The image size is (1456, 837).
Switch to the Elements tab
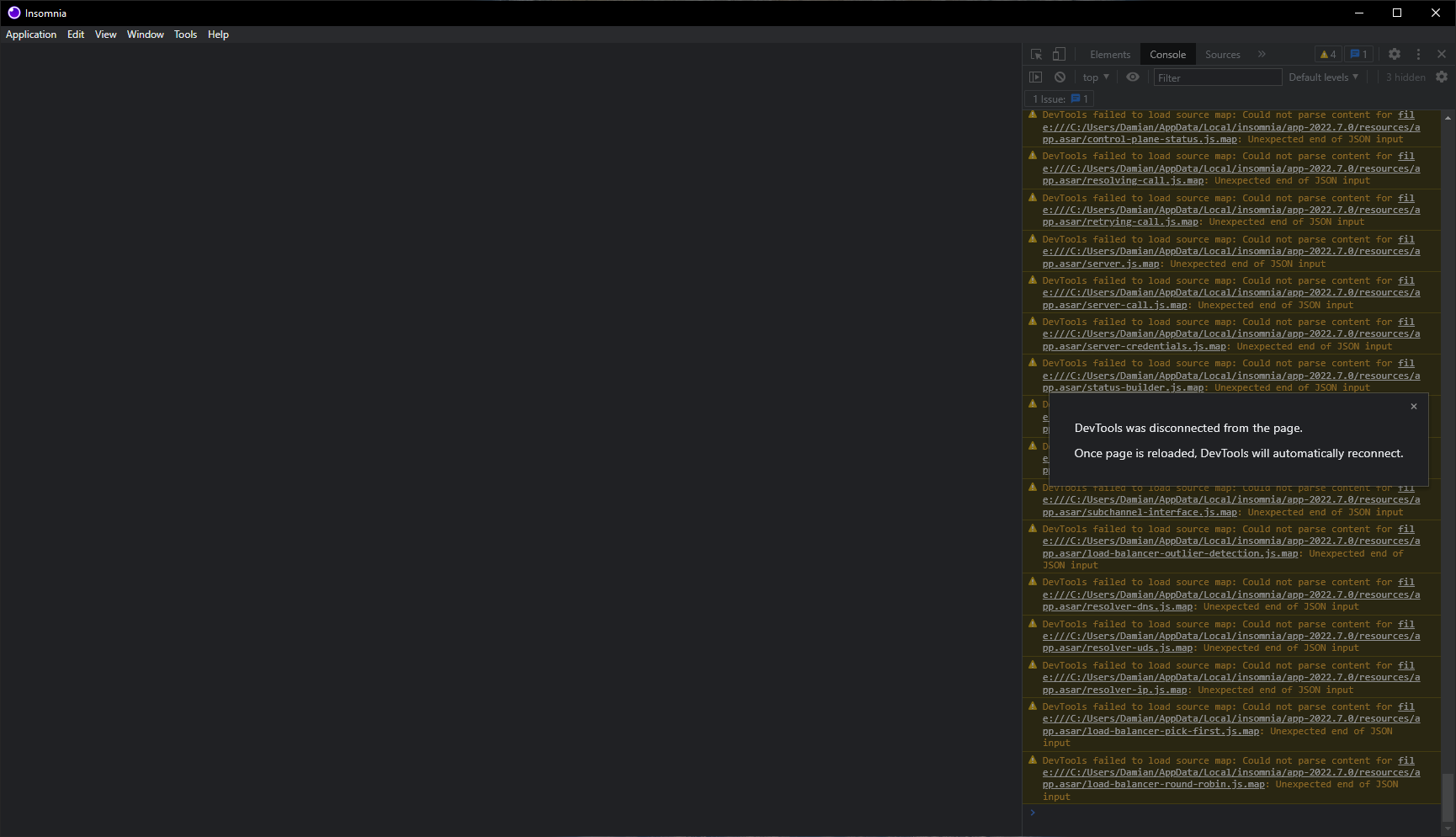point(1109,54)
